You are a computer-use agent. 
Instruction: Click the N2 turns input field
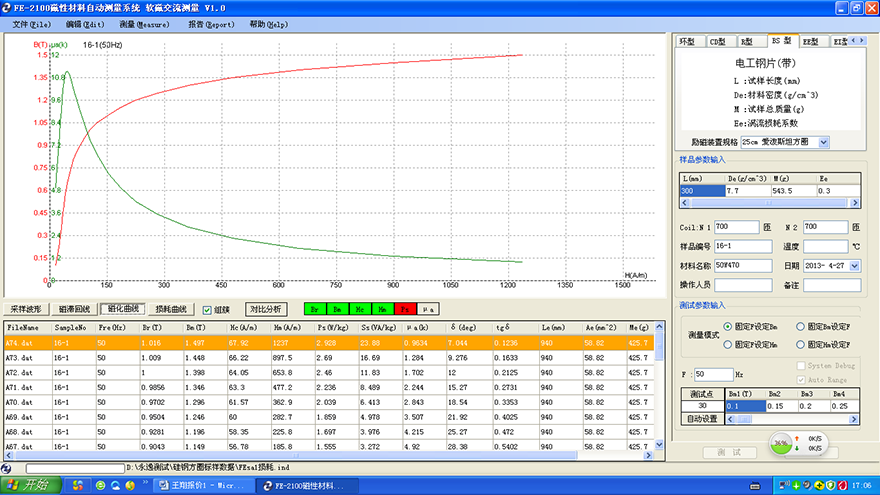(825, 227)
